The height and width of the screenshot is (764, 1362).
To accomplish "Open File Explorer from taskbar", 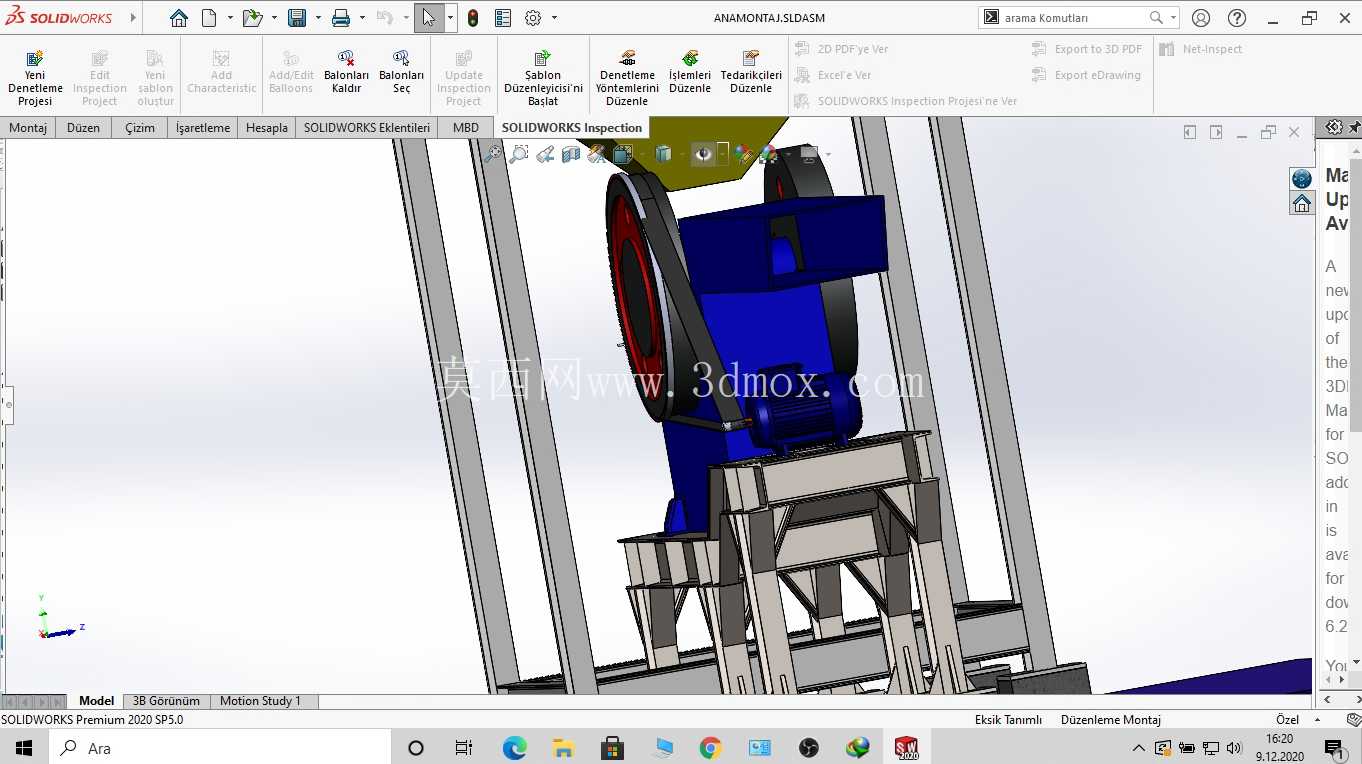I will coord(563,748).
